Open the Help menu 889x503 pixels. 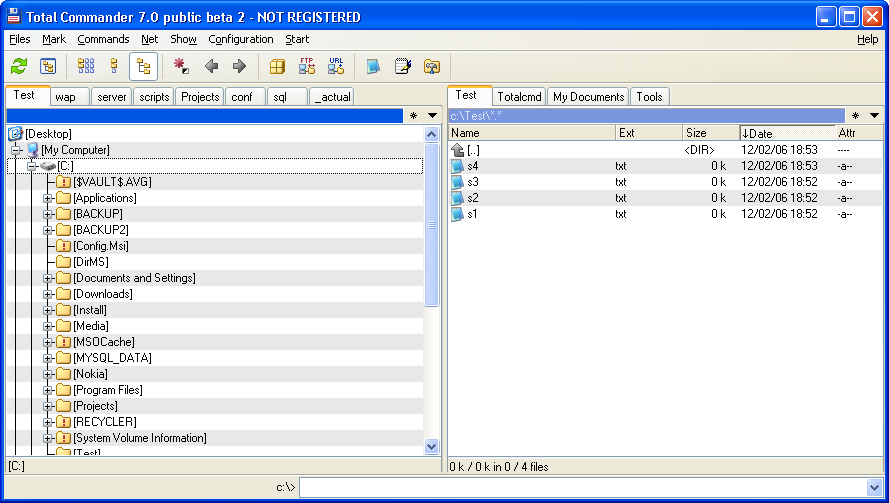(x=867, y=39)
